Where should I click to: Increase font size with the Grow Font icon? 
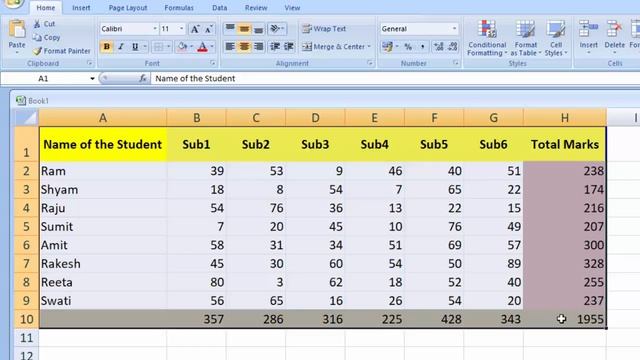(x=195, y=29)
